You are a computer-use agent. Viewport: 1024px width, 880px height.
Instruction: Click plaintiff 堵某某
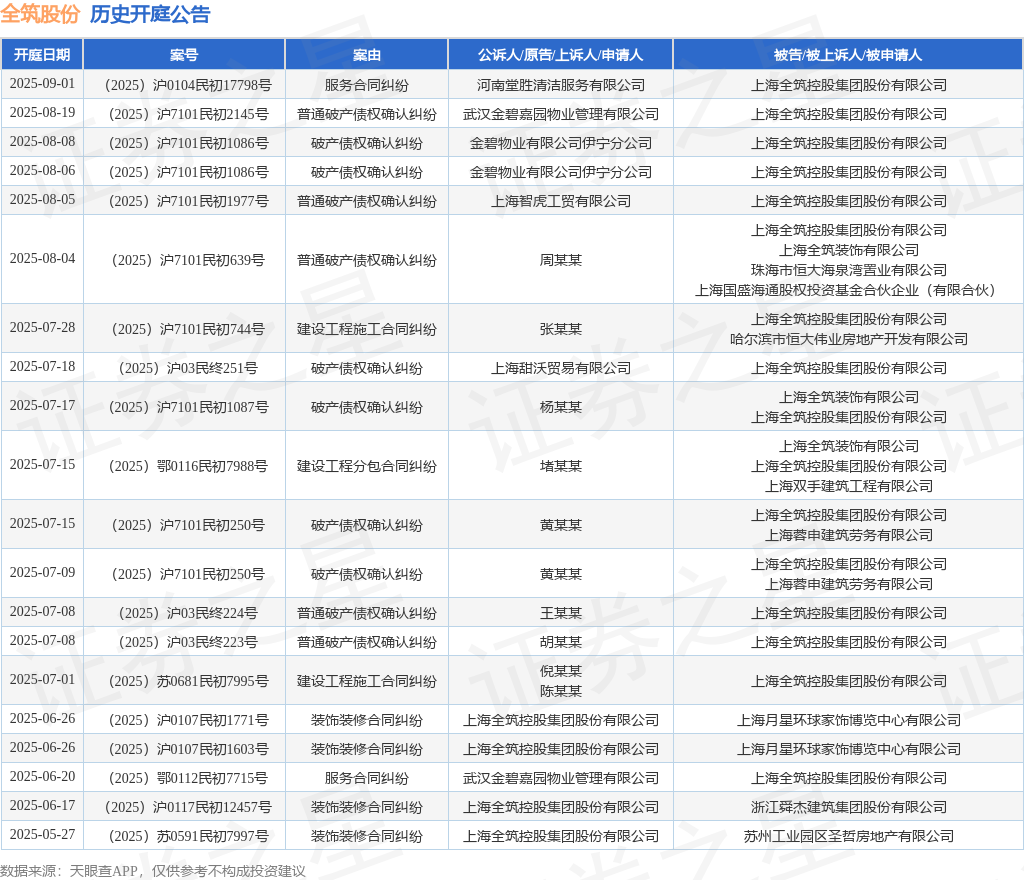point(560,466)
